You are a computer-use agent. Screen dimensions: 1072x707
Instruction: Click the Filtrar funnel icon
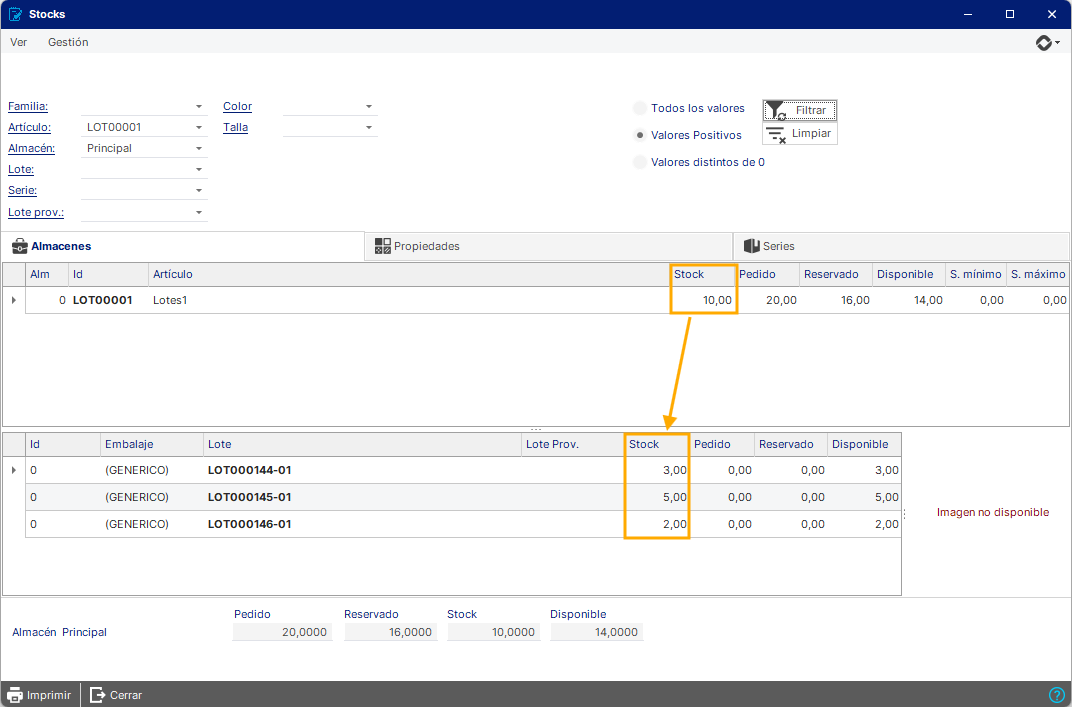pyautogui.click(x=776, y=110)
